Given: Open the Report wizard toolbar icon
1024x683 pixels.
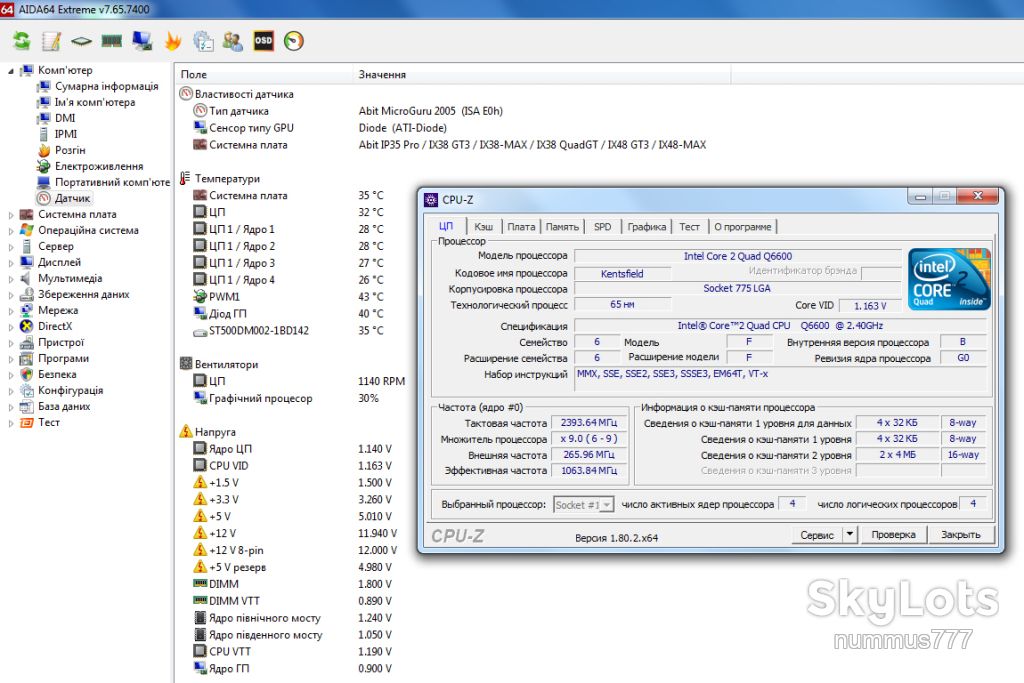Looking at the screenshot, I should [51, 41].
